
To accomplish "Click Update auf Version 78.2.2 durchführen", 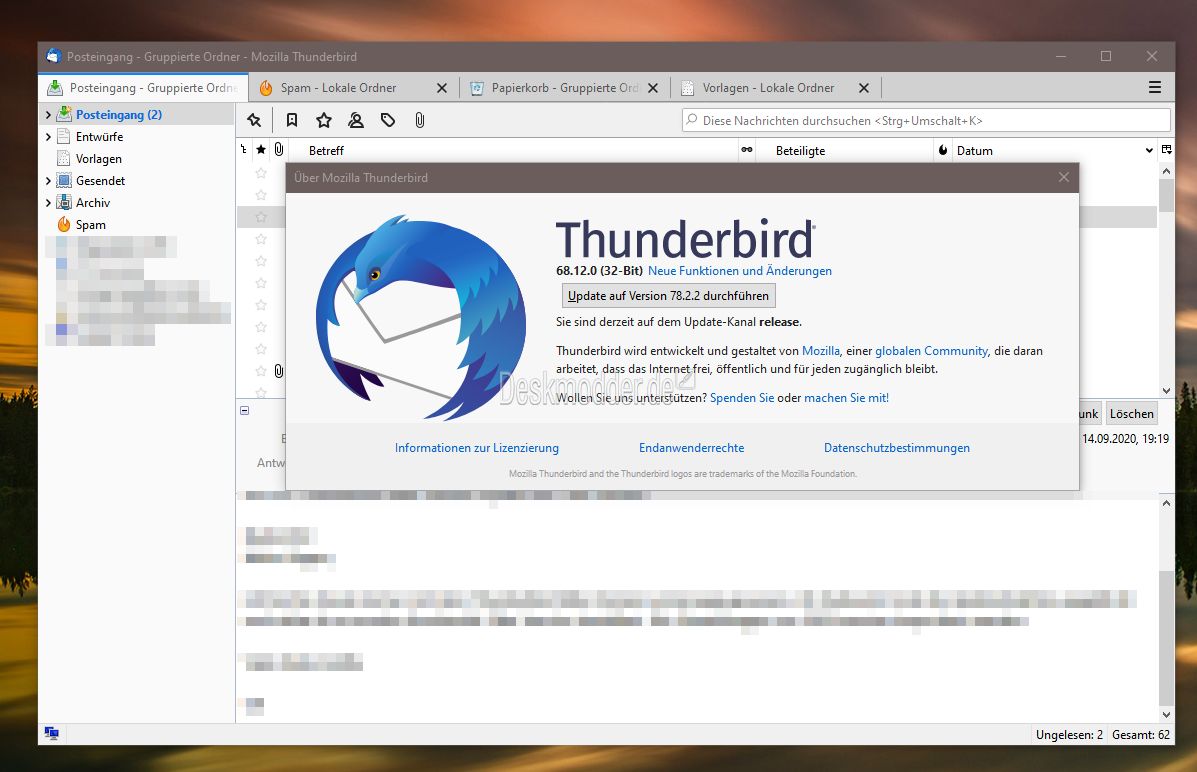I will click(669, 296).
